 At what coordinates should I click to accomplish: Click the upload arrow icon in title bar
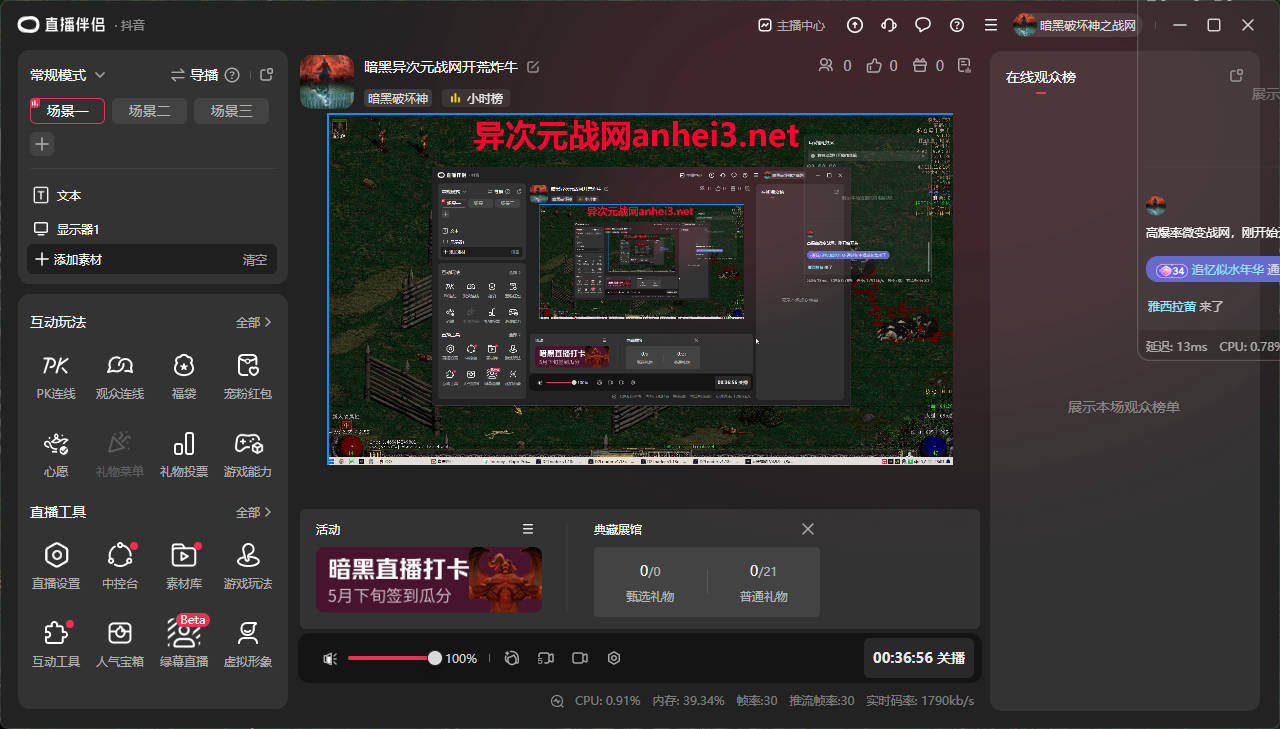pos(855,25)
